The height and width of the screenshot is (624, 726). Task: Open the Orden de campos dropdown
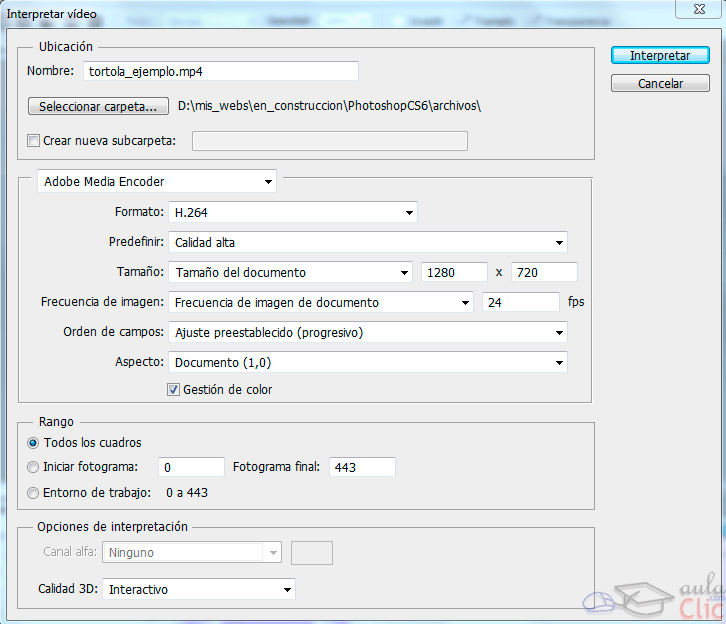point(368,332)
